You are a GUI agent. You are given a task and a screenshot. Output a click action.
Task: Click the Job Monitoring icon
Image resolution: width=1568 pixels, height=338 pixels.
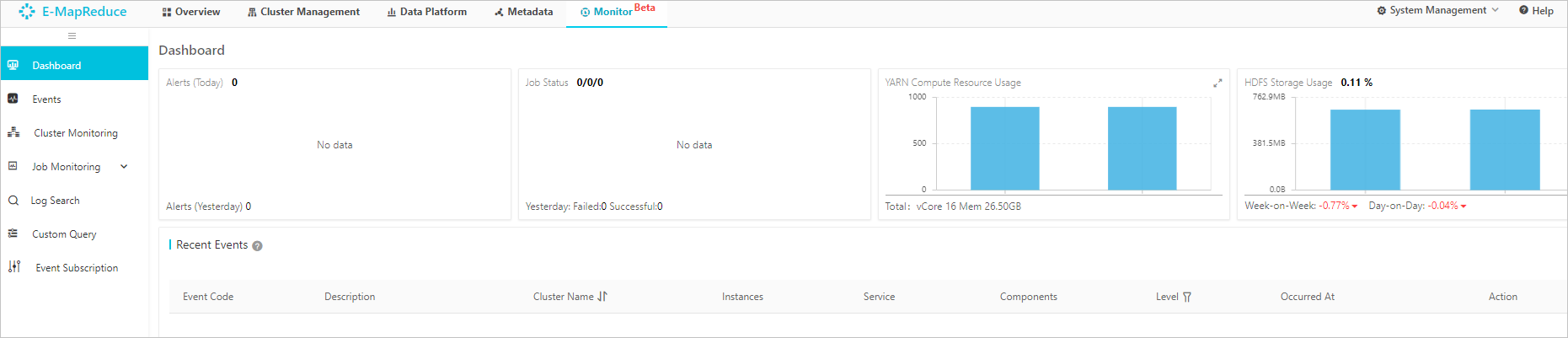(x=13, y=166)
